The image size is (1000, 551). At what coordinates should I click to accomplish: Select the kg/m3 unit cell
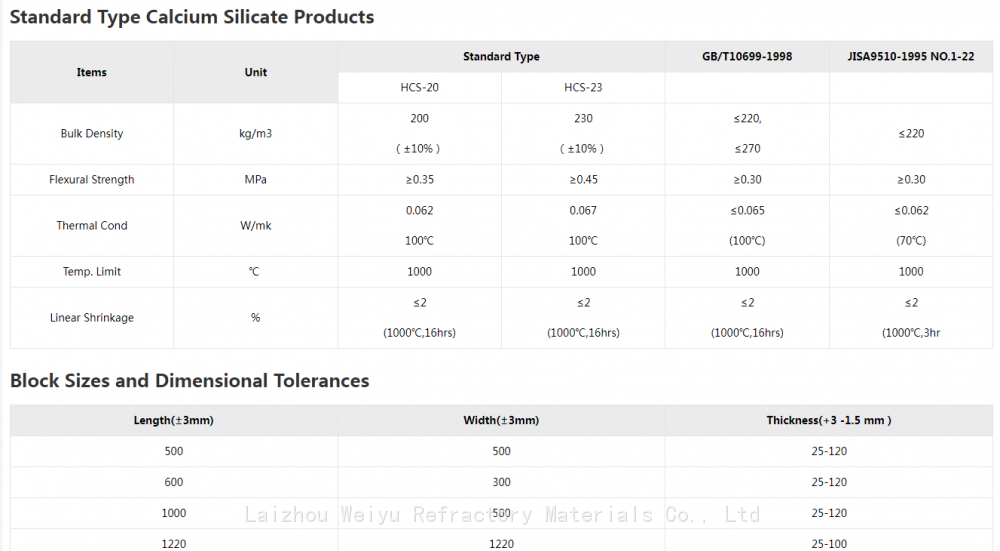click(x=256, y=134)
